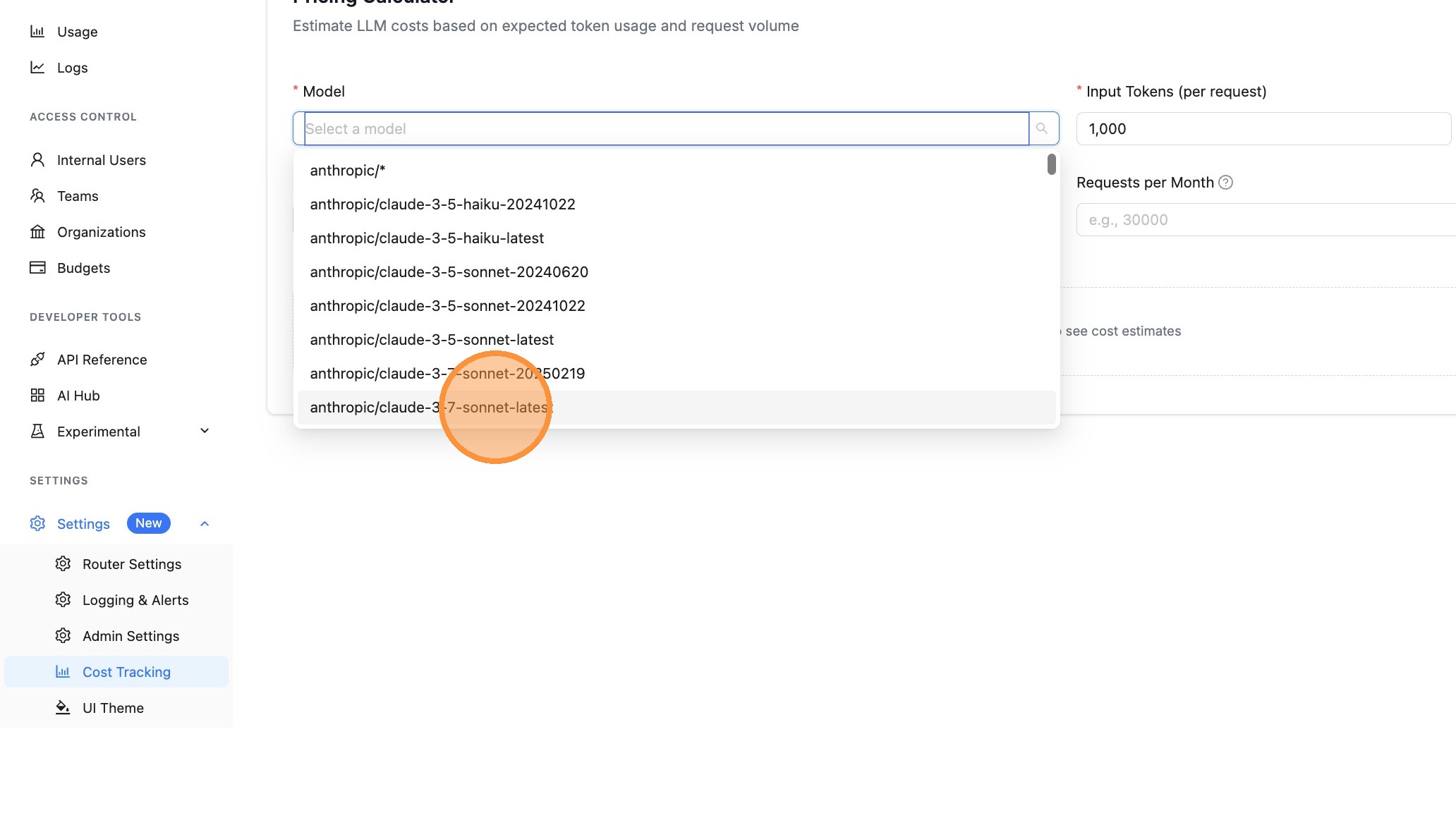The width and height of the screenshot is (1456, 813).
Task: Click the Teams people icon
Action: pyautogui.click(x=37, y=196)
